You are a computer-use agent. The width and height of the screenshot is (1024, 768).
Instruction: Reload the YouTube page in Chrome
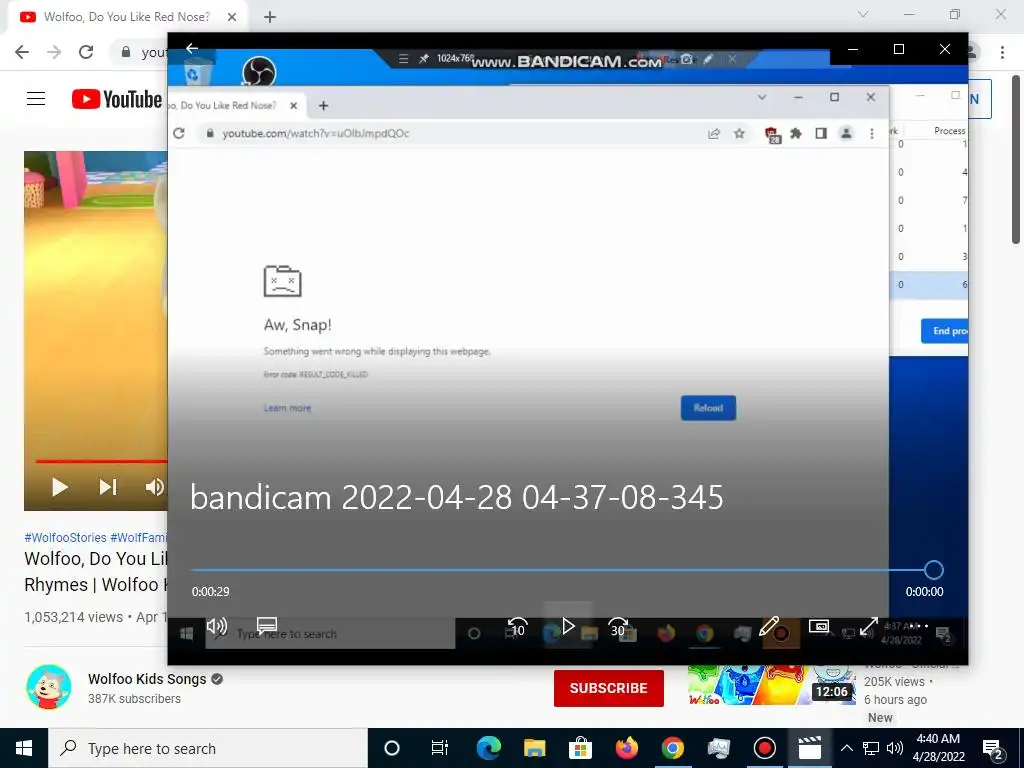[x=86, y=52]
